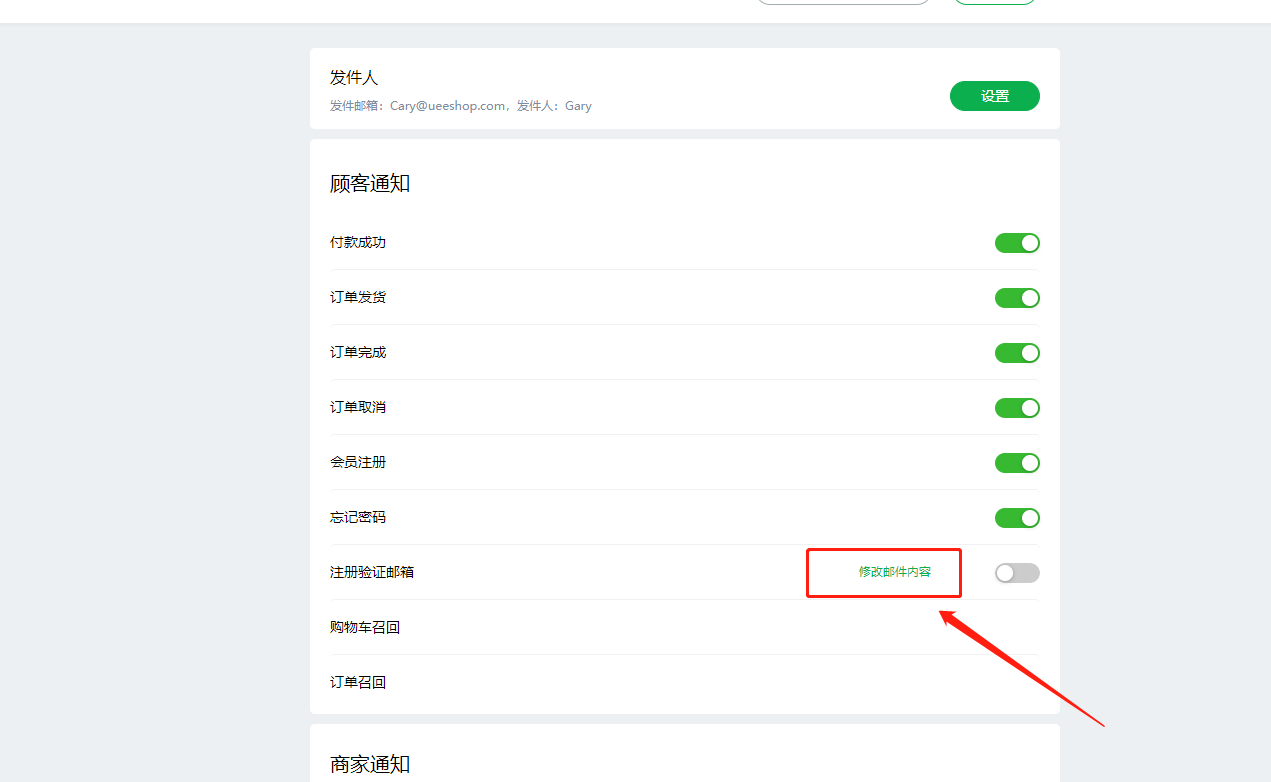This screenshot has height=782, width=1271.
Task: Toggle the 订单完成 notification switch
Action: (x=1017, y=353)
